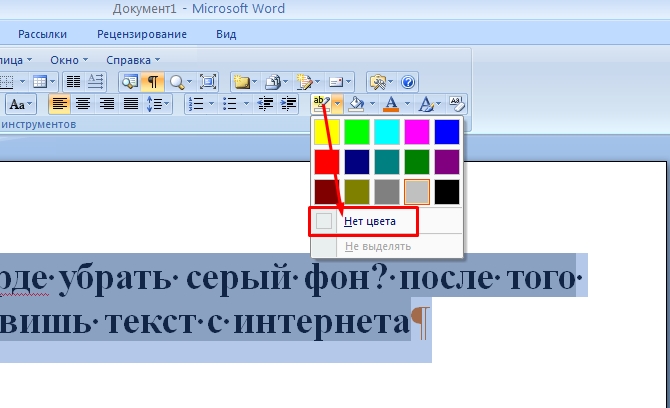
Task: Pick the light gray highlight swatch
Action: click(x=417, y=192)
